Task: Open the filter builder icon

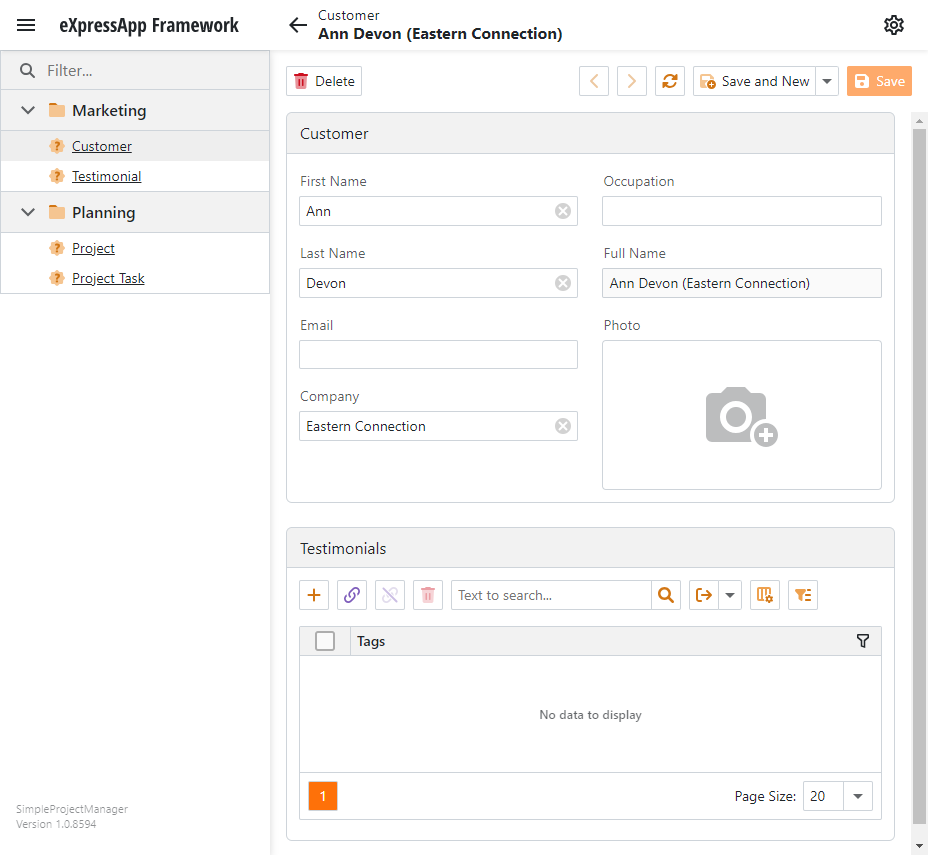Action: (x=803, y=595)
